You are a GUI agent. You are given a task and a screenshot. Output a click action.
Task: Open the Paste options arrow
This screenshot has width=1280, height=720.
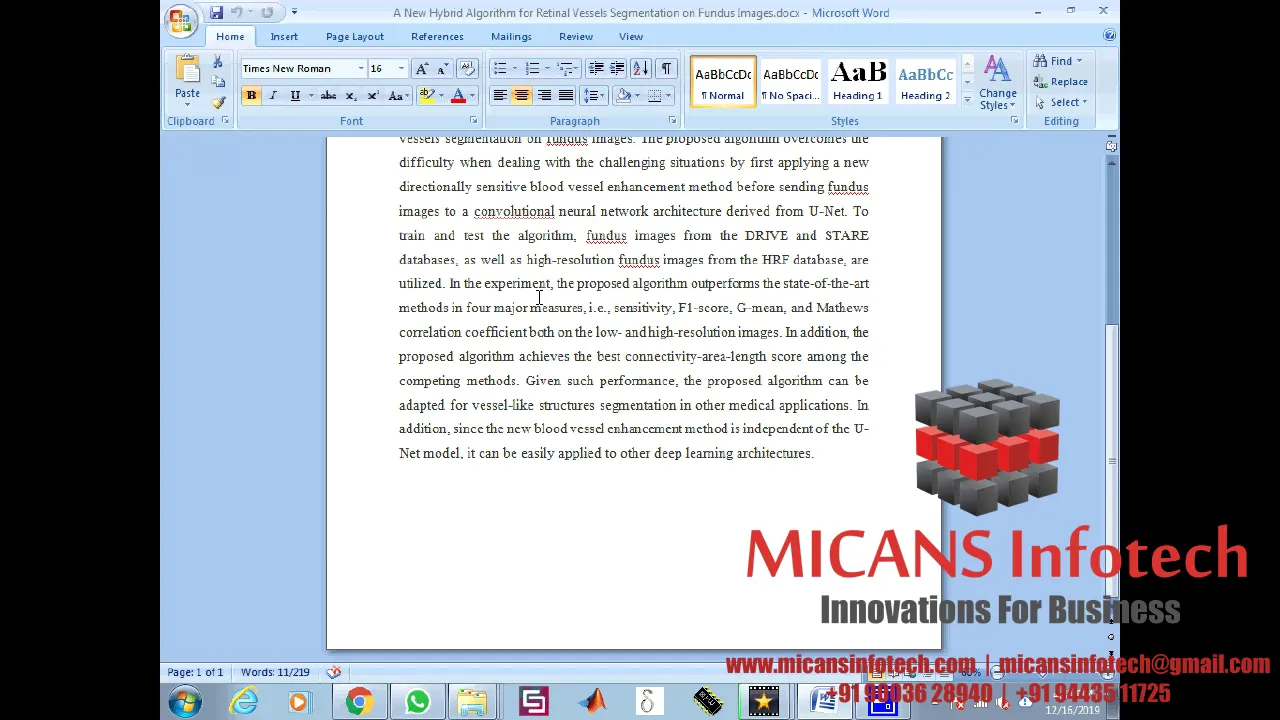[x=187, y=105]
